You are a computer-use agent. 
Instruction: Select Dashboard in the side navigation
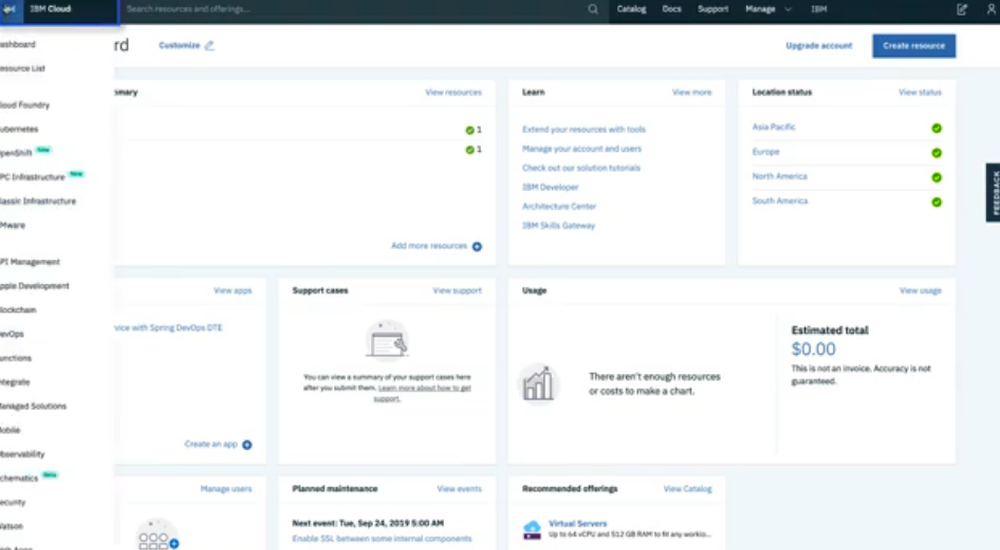[x=18, y=44]
